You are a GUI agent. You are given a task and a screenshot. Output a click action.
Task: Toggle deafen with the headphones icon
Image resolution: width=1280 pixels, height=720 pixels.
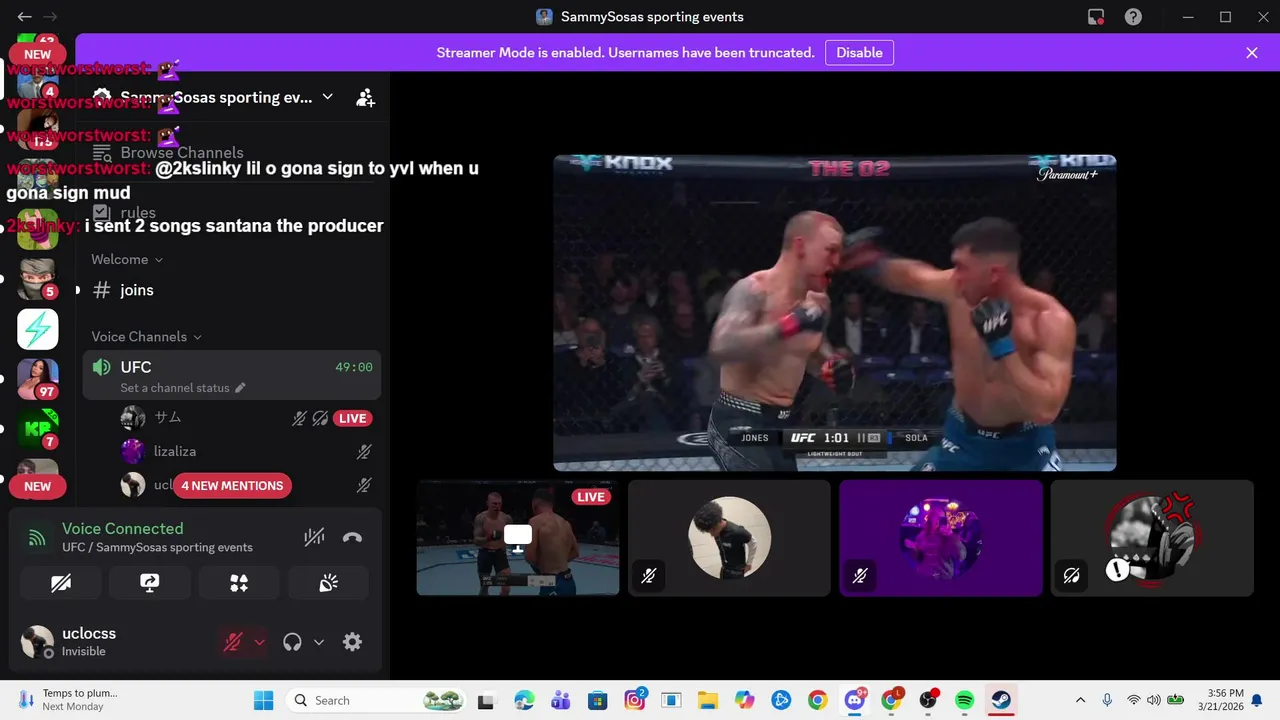(x=292, y=642)
